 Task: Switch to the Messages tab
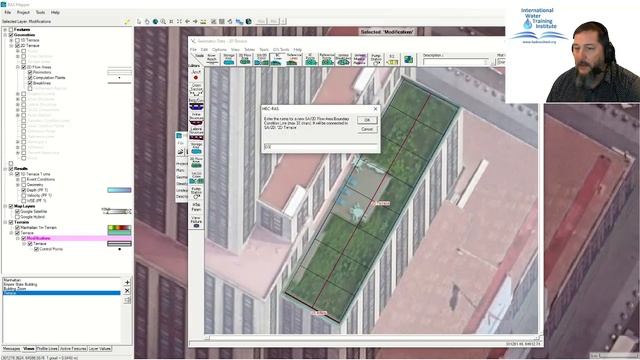pos(11,349)
